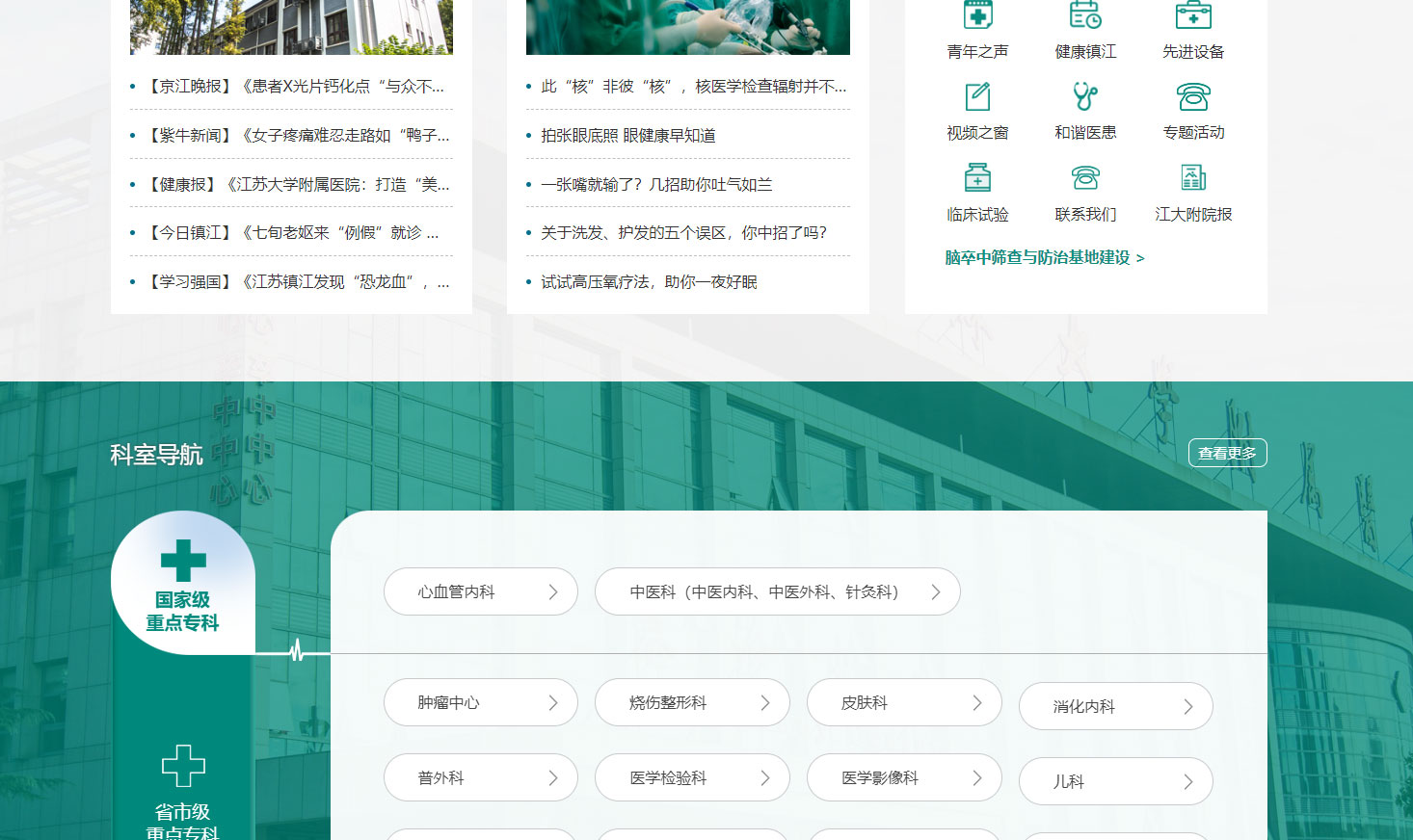Open 学习强国 恐龙血 article
The width and height of the screenshot is (1413, 840).
[x=297, y=281]
